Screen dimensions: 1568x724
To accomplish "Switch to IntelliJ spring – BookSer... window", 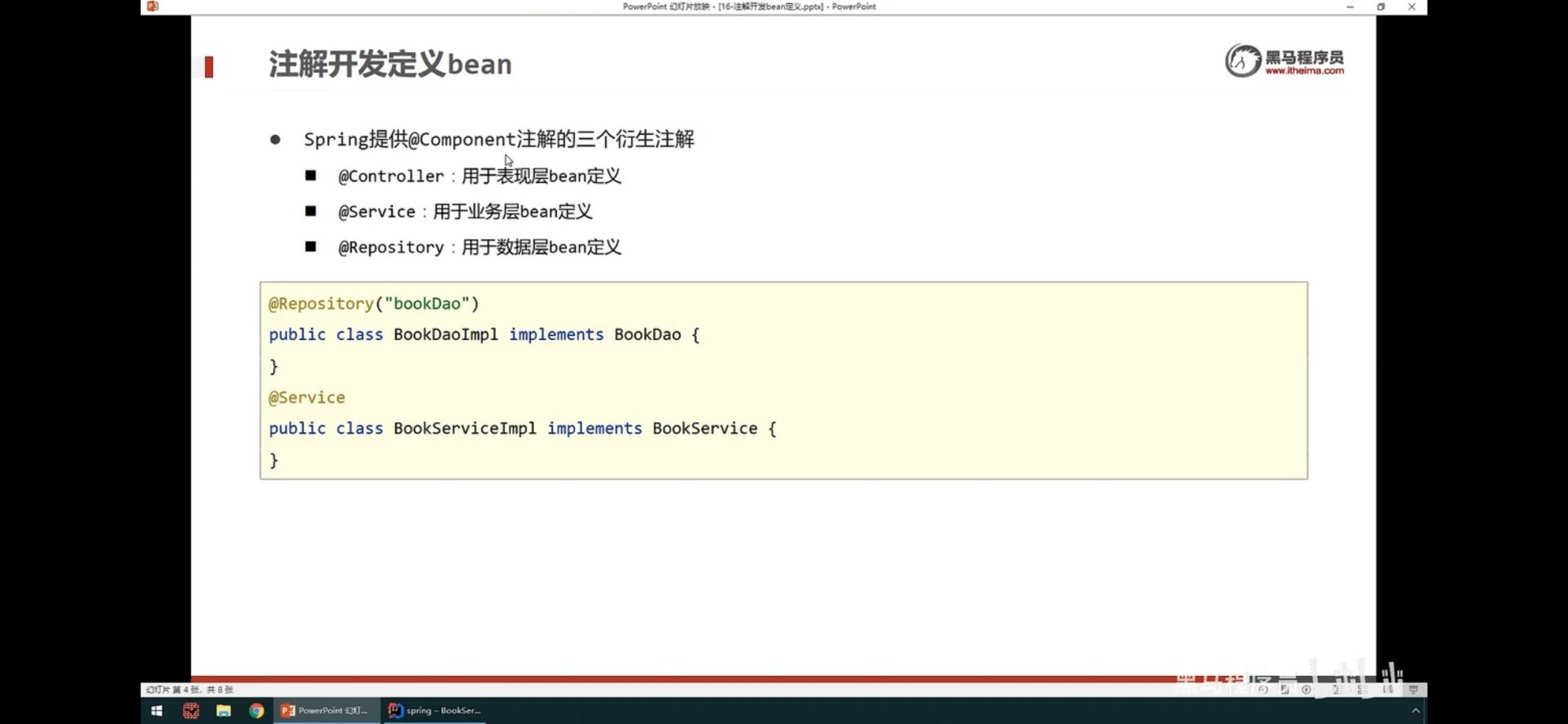I will [x=435, y=711].
